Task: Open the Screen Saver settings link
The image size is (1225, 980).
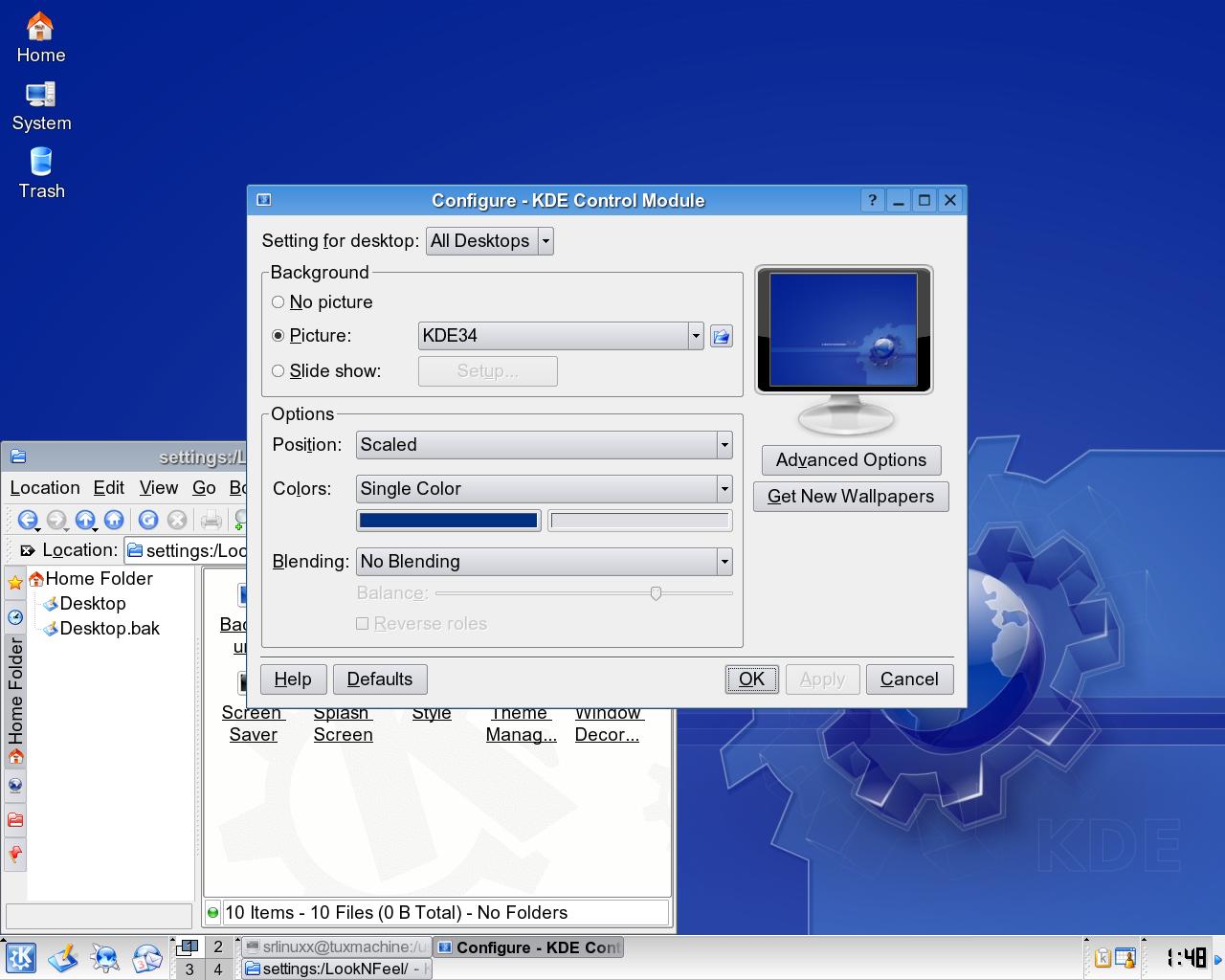Action: [253, 724]
